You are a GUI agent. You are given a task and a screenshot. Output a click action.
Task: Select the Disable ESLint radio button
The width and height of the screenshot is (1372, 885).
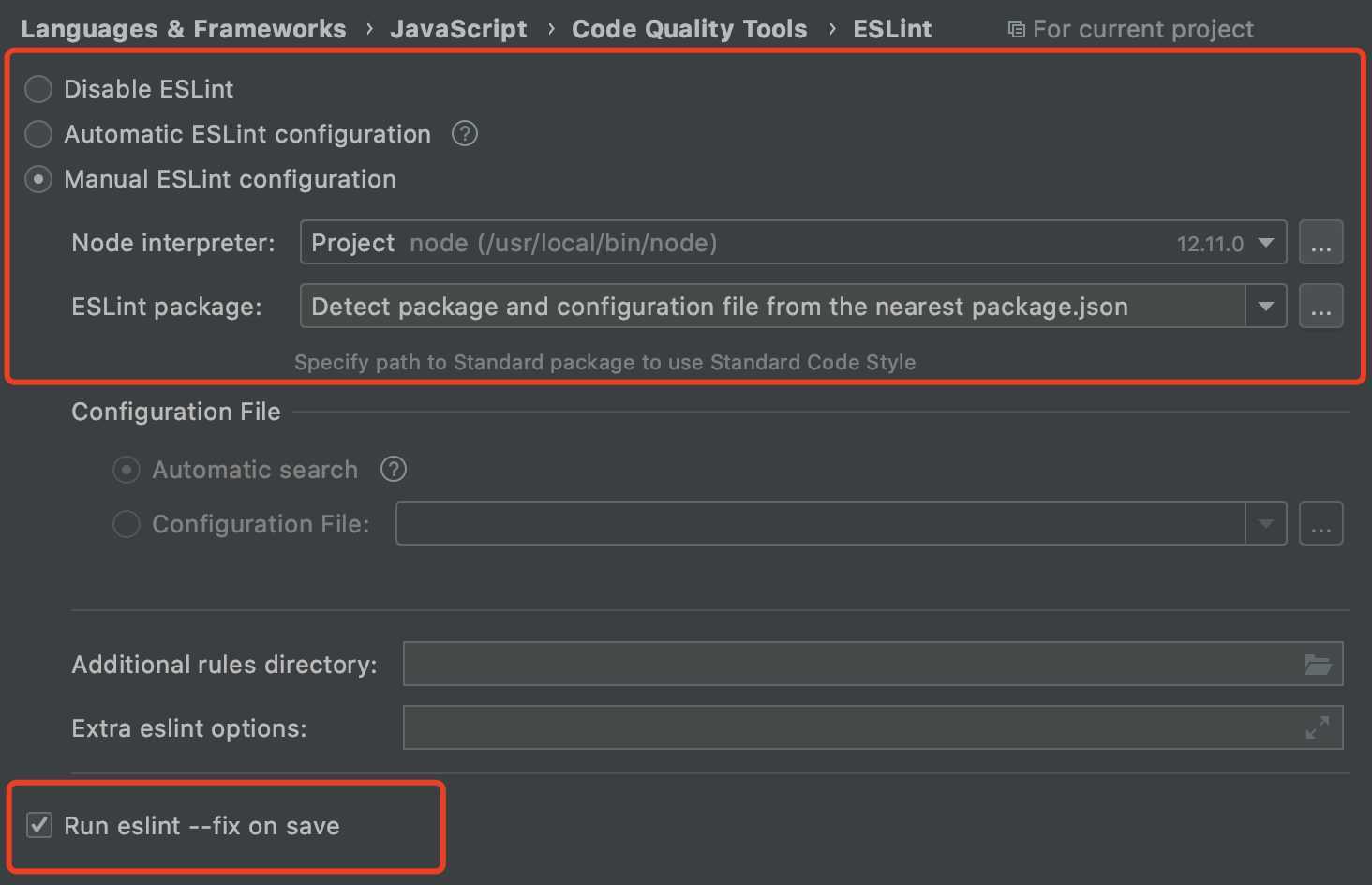pyautogui.click(x=38, y=89)
